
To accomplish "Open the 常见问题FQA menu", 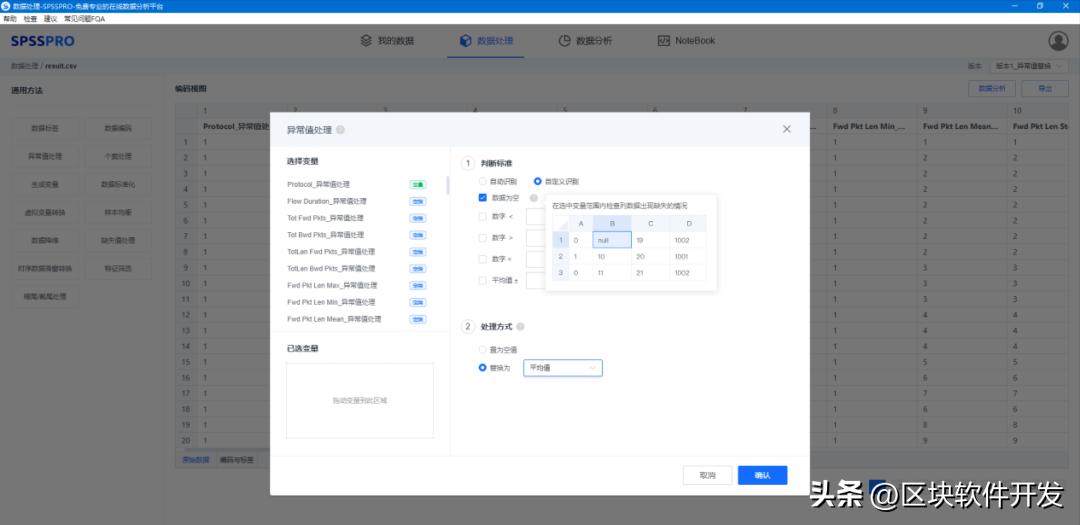I will click(x=84, y=18).
